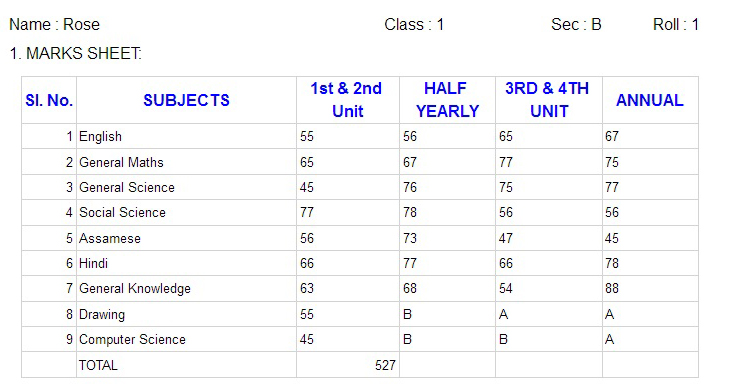Click the MARKS SHEET heading
Screen dimensions: 734x384
tap(75, 53)
